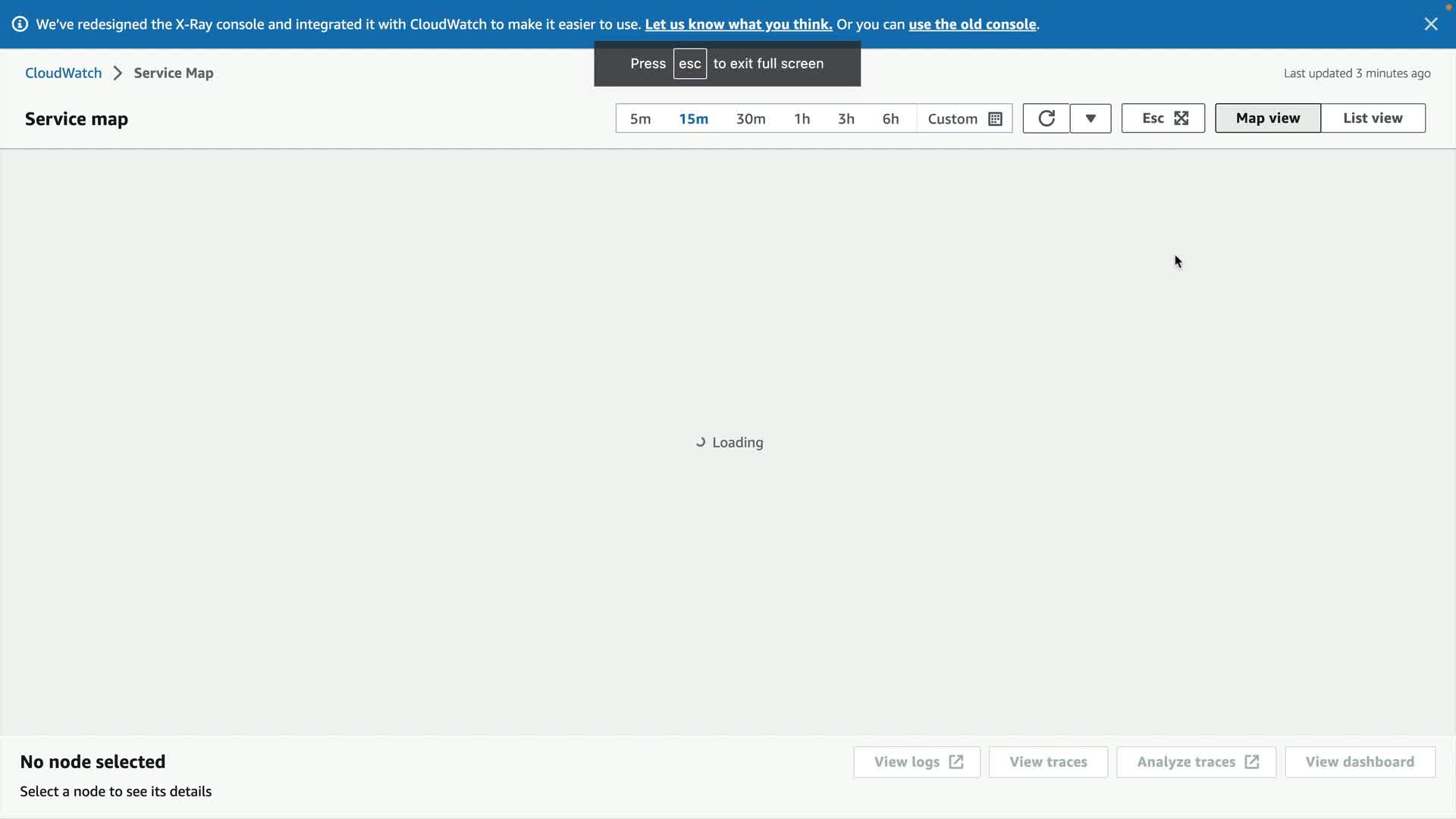Select the 1h time range

pyautogui.click(x=802, y=119)
